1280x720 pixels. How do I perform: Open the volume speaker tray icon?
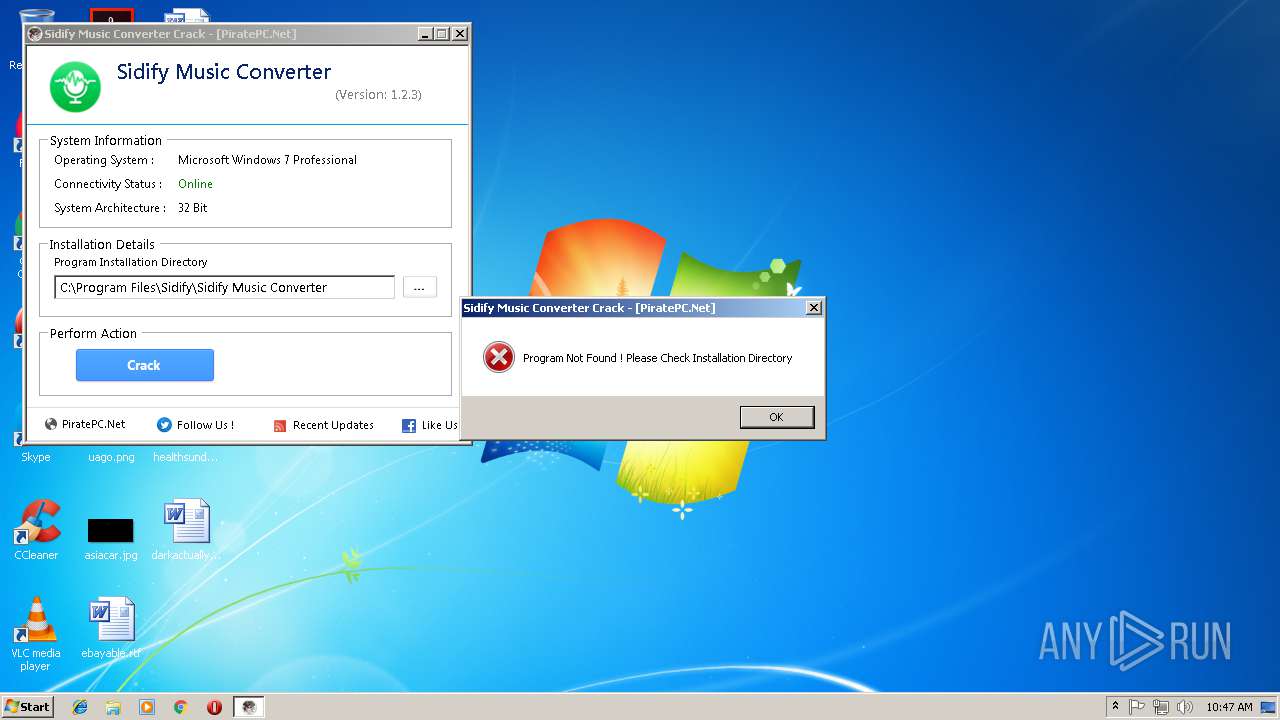coord(1185,707)
